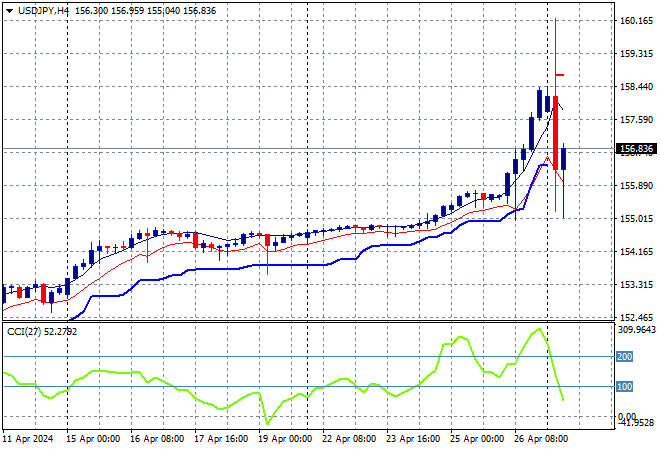Click the 159.315 price scale label
Viewport: 660px width, 450px height.
636,53
